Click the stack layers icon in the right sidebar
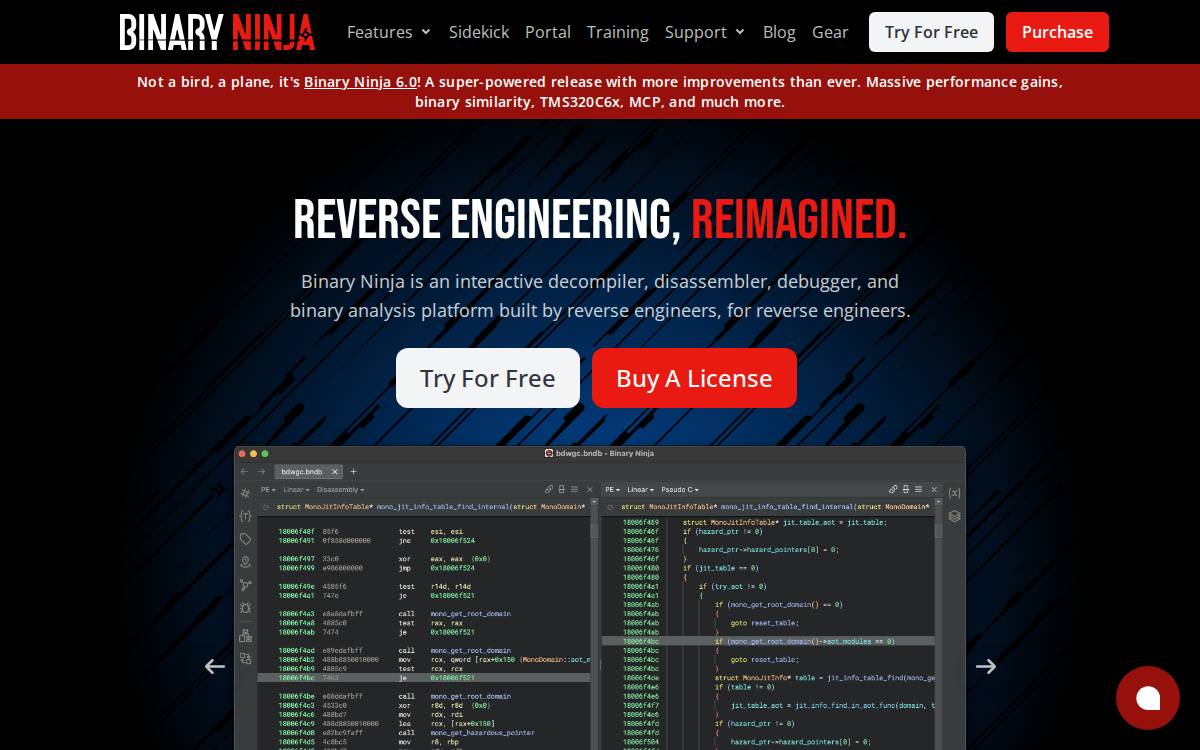Screen dimensions: 1200x750 954,516
